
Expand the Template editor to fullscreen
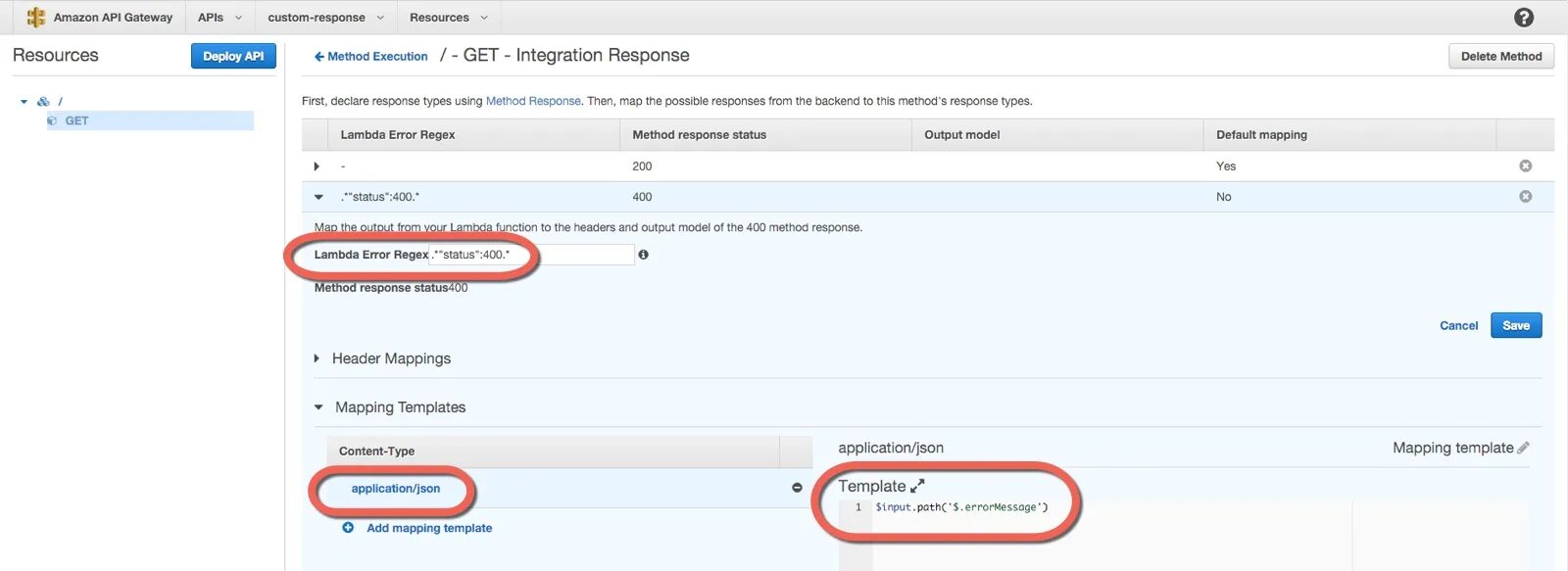click(x=917, y=486)
